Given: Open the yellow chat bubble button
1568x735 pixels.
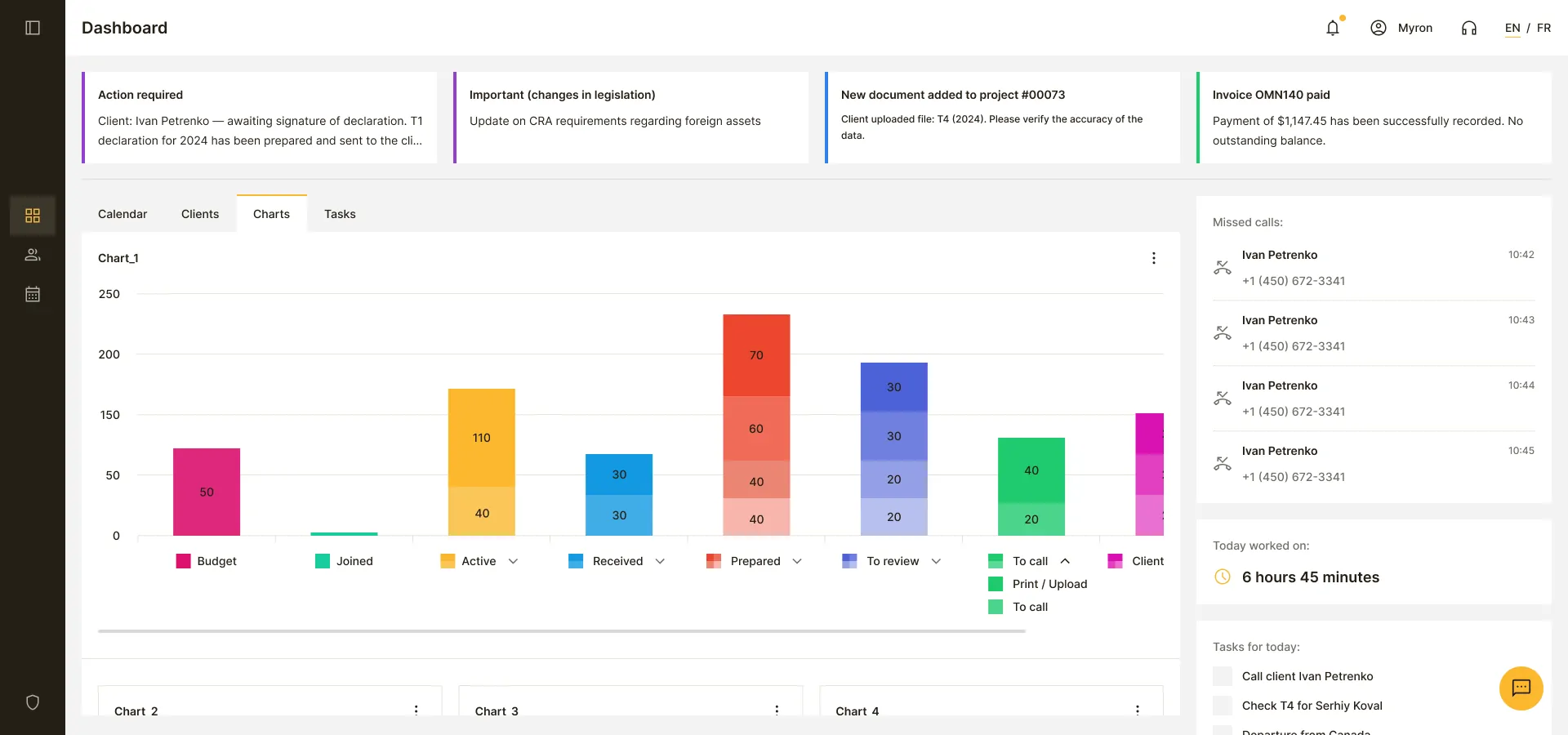Looking at the screenshot, I should [1521, 688].
